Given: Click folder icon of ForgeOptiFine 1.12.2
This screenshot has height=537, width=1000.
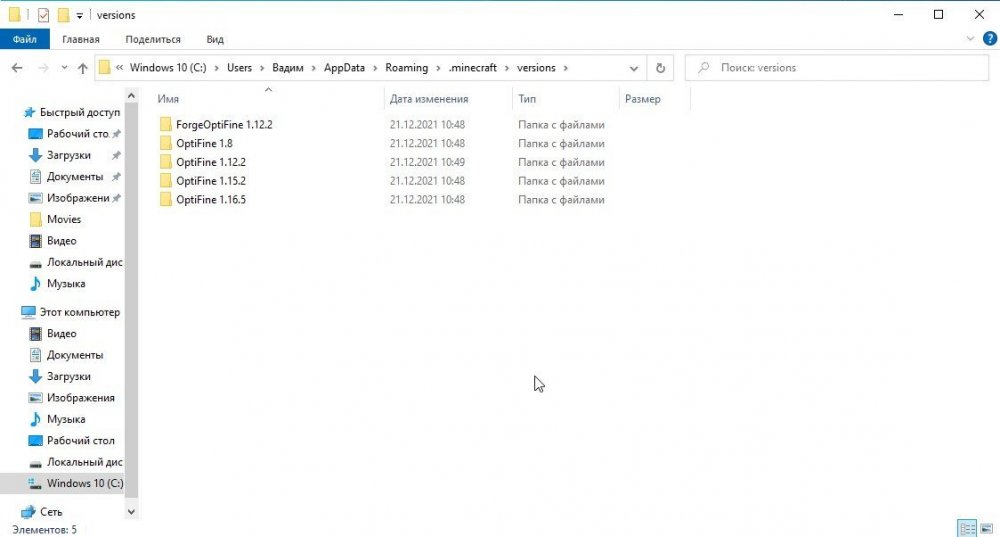Looking at the screenshot, I should pos(166,124).
